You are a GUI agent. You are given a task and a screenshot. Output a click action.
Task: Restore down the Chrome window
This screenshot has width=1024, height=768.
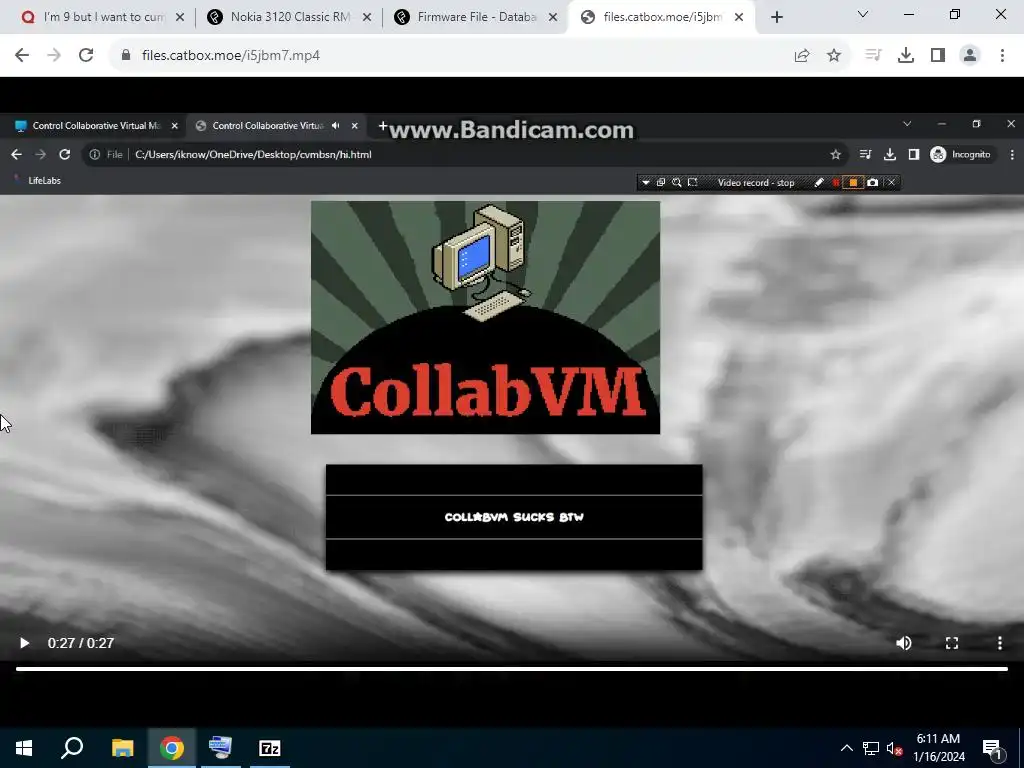coord(955,14)
